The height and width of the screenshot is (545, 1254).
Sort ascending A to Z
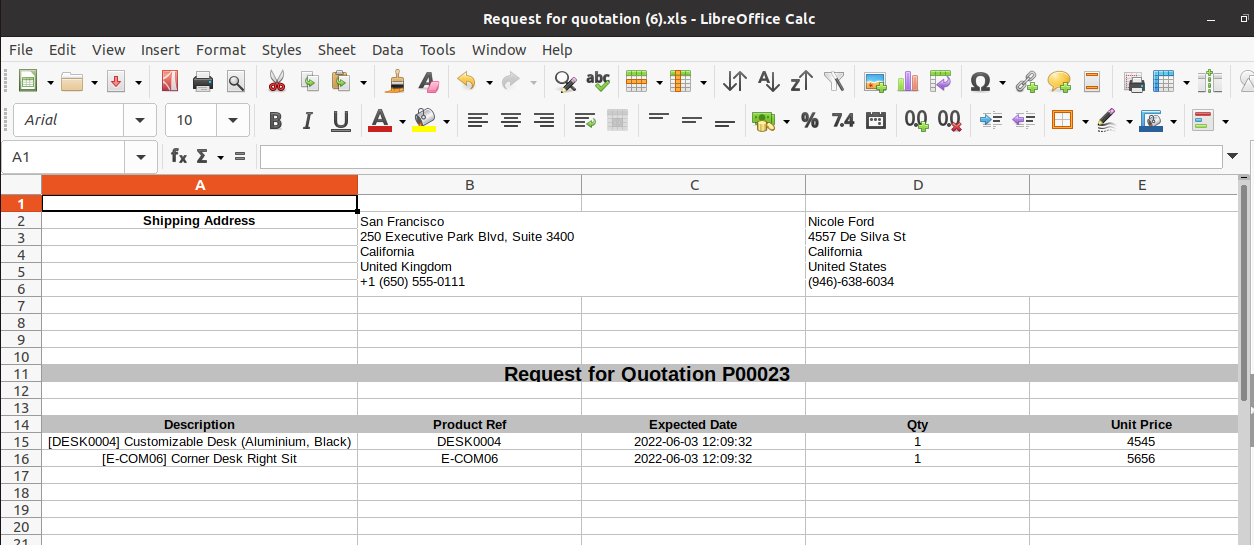(x=768, y=82)
